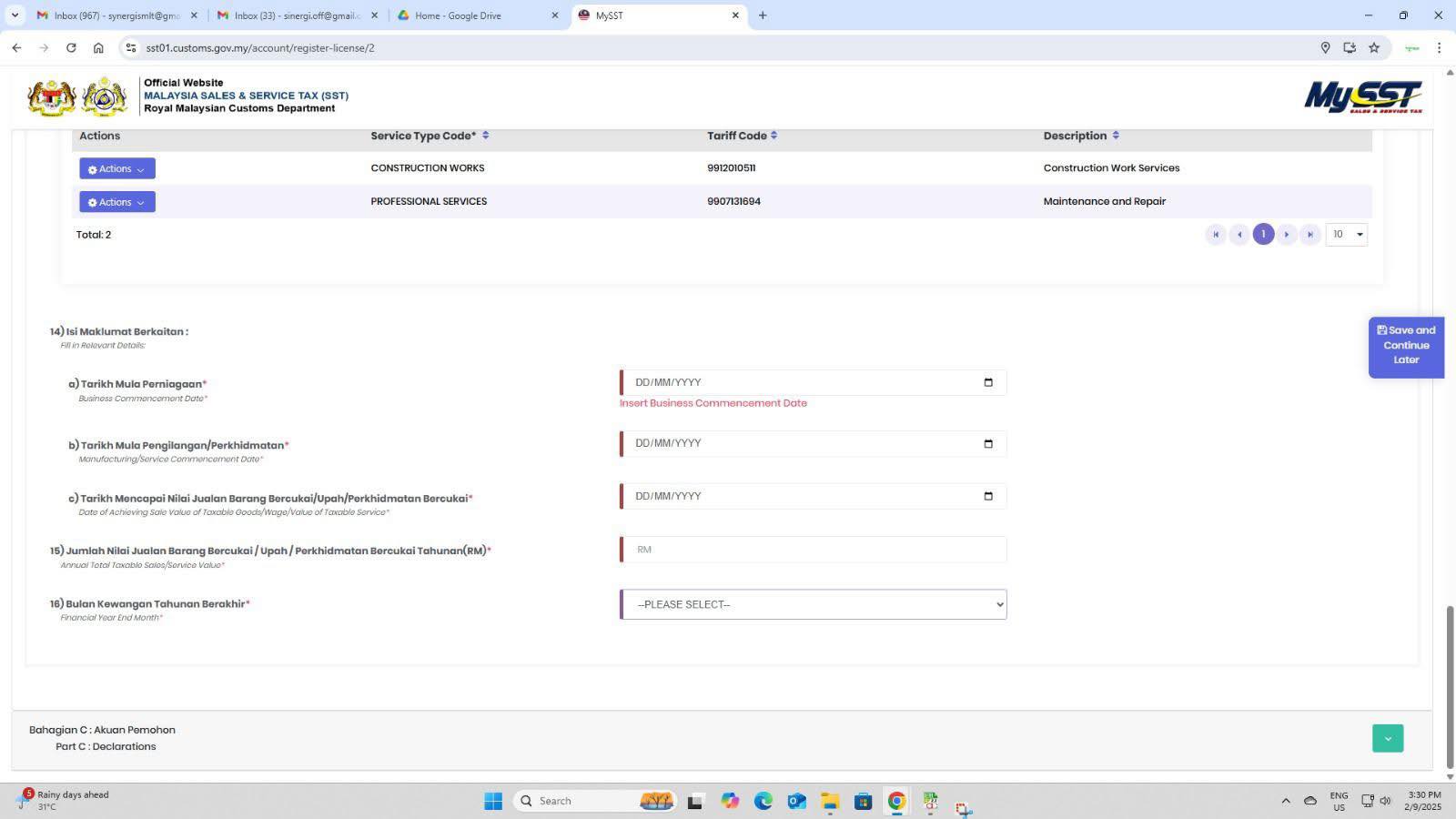Reload the browser page
This screenshot has width=1456, height=819.
coord(71,47)
